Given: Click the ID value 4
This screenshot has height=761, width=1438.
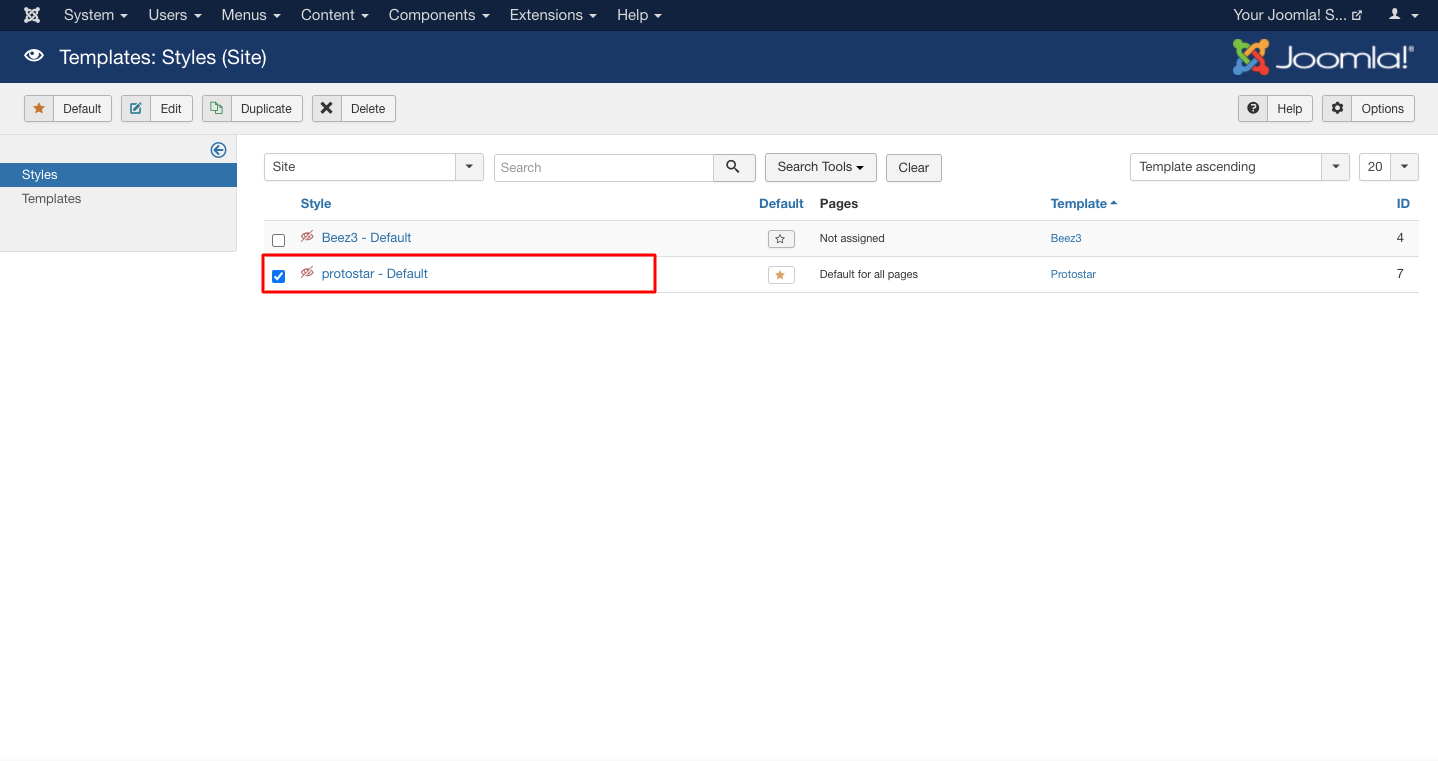Looking at the screenshot, I should point(1400,238).
